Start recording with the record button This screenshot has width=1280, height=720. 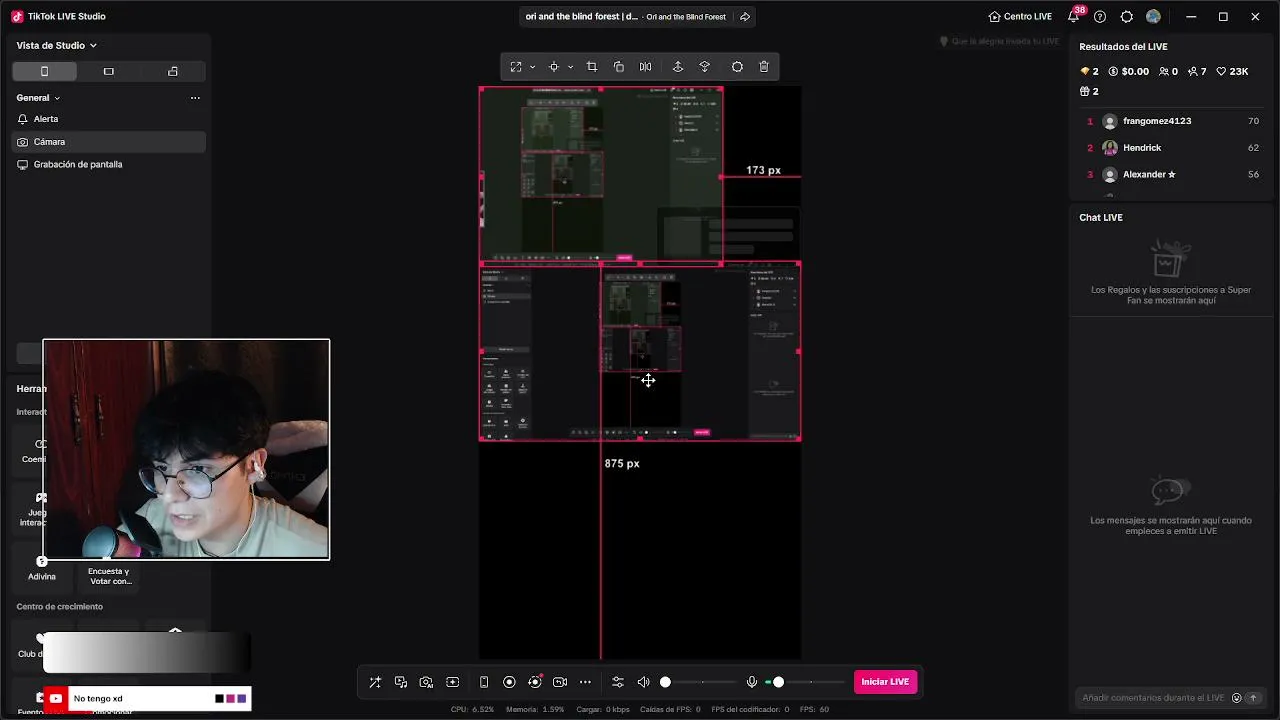(x=509, y=682)
